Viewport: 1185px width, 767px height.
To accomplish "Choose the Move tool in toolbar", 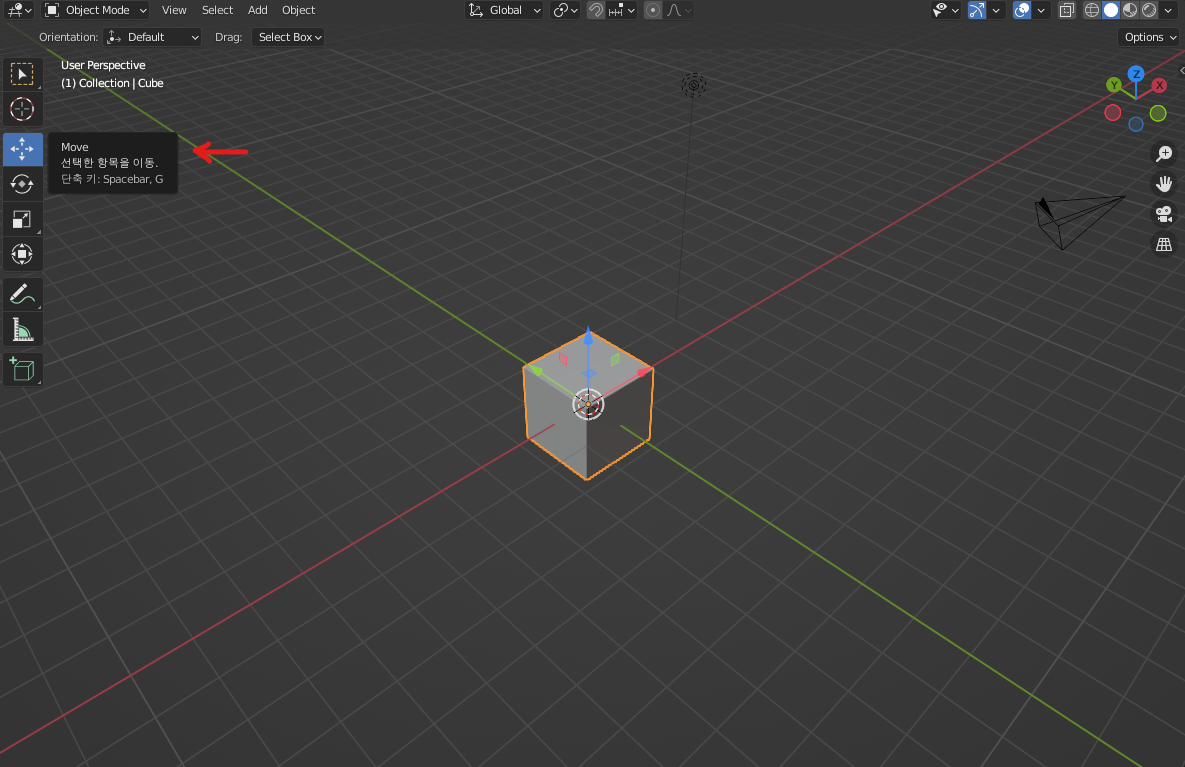I will click(x=22, y=149).
